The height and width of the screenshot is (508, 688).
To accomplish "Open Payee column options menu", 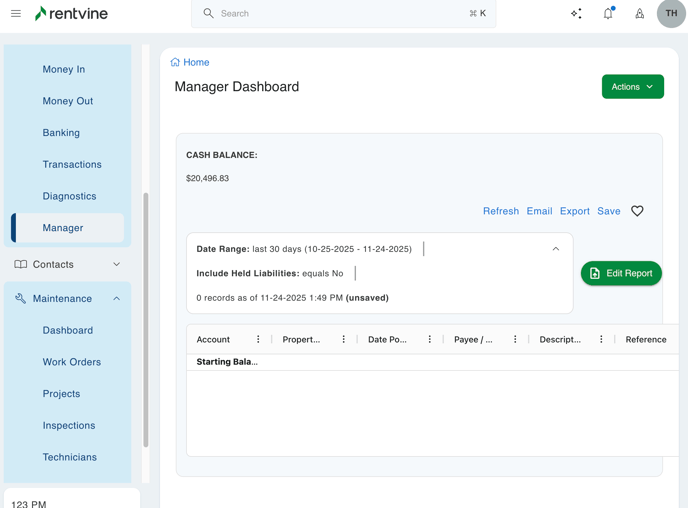I will coord(515,340).
